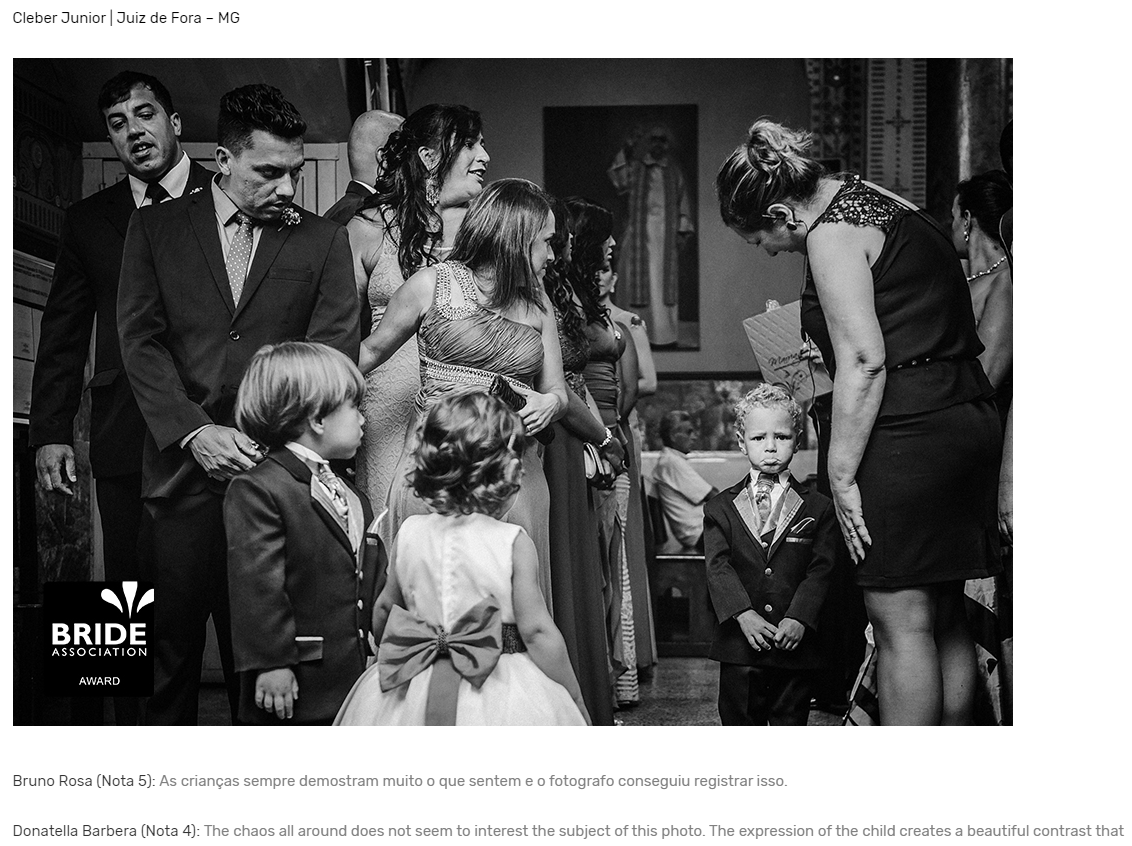Click the polka dot tie on man
Viewport: 1132px width, 846px height.
point(240,256)
